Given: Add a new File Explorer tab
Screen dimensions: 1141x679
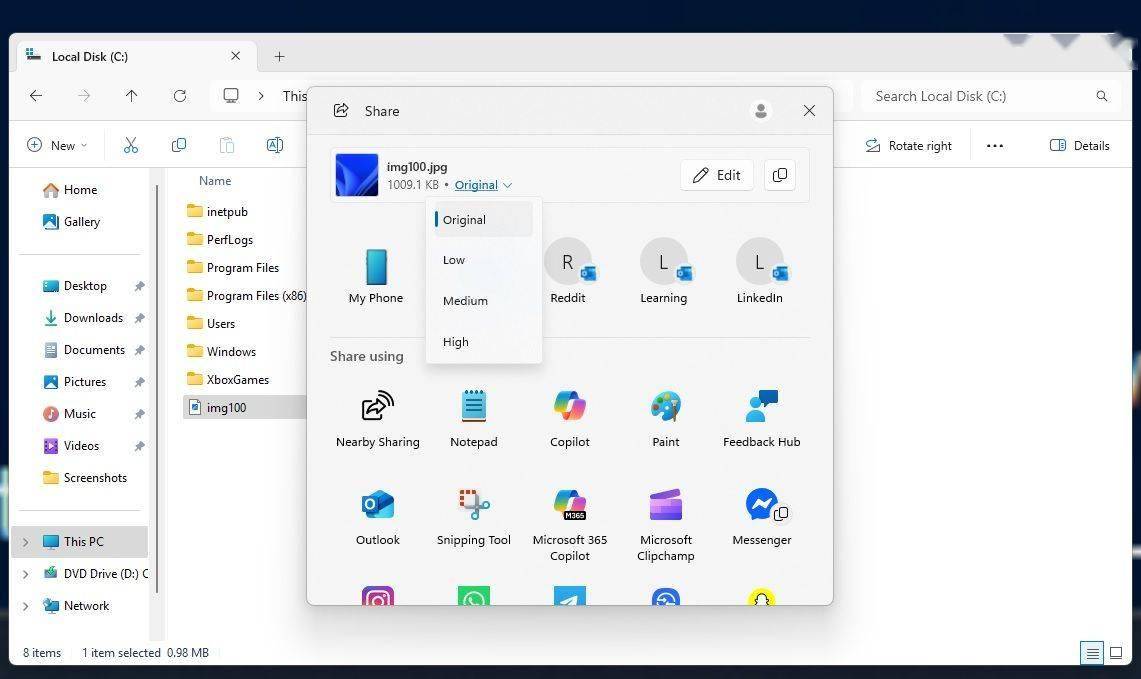Looking at the screenshot, I should pyautogui.click(x=279, y=56).
